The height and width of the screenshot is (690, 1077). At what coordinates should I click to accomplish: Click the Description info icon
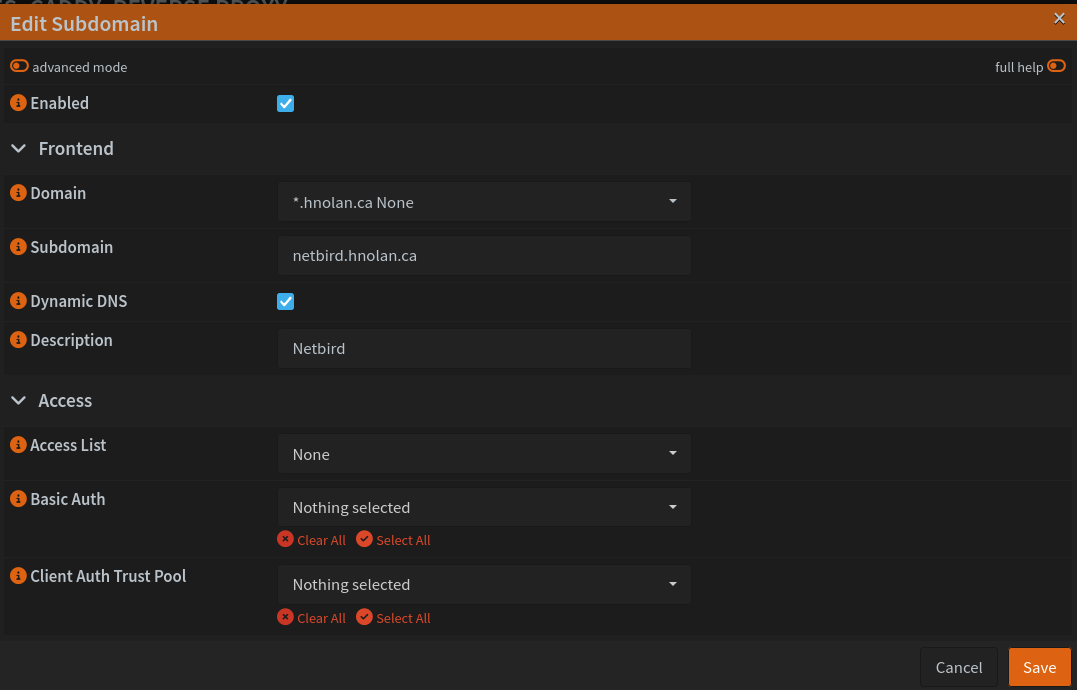(x=18, y=340)
